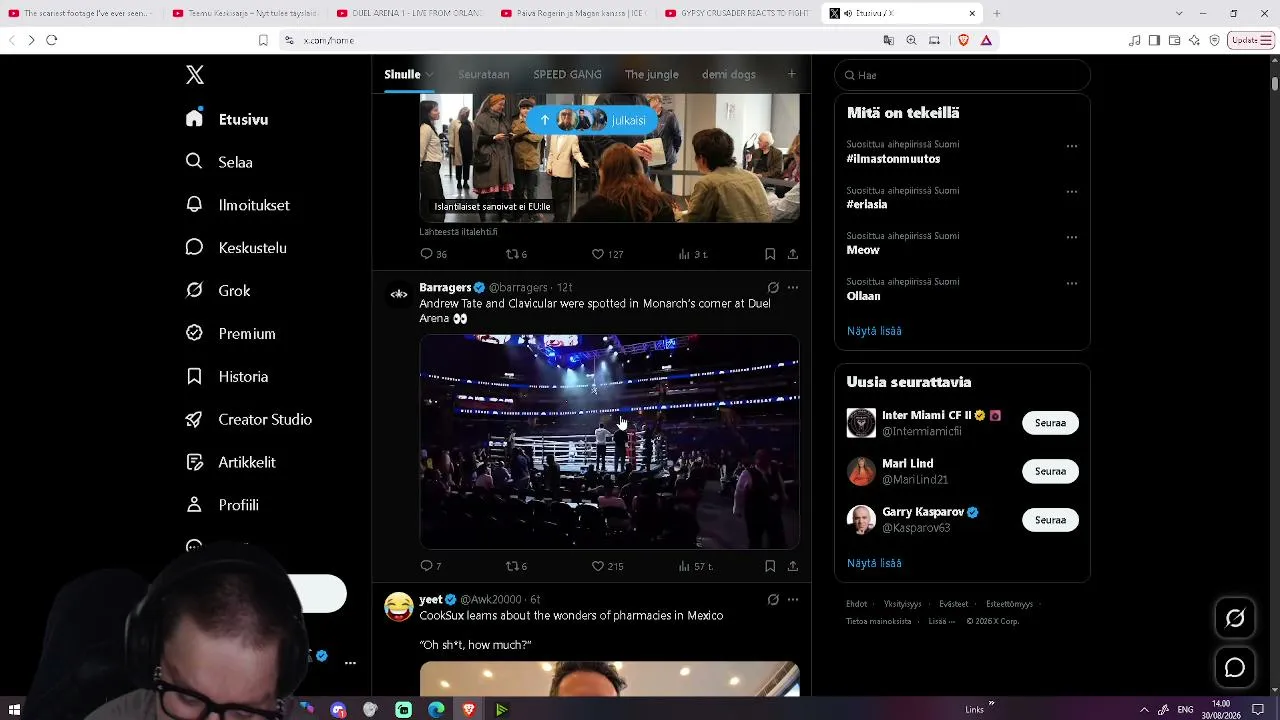Show more trends under Mitä on tekeillä

pyautogui.click(x=874, y=331)
